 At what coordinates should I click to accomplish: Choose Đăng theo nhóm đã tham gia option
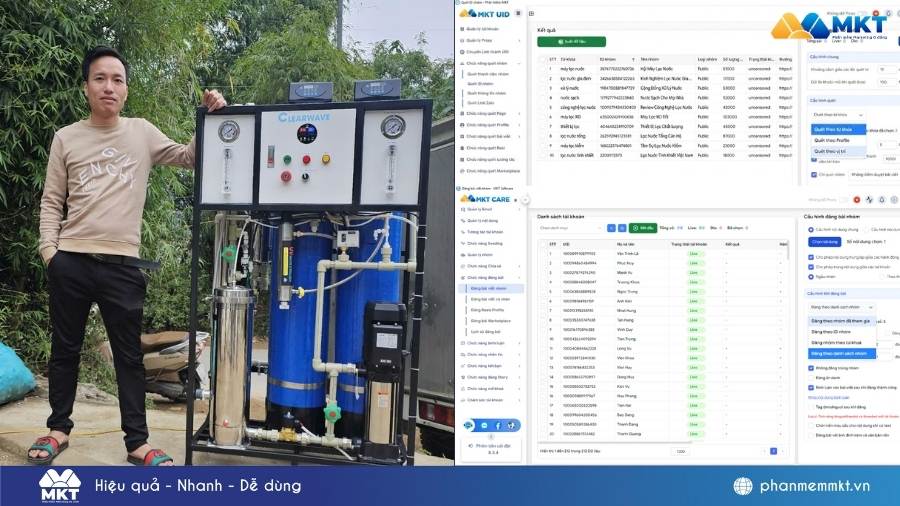(841, 321)
